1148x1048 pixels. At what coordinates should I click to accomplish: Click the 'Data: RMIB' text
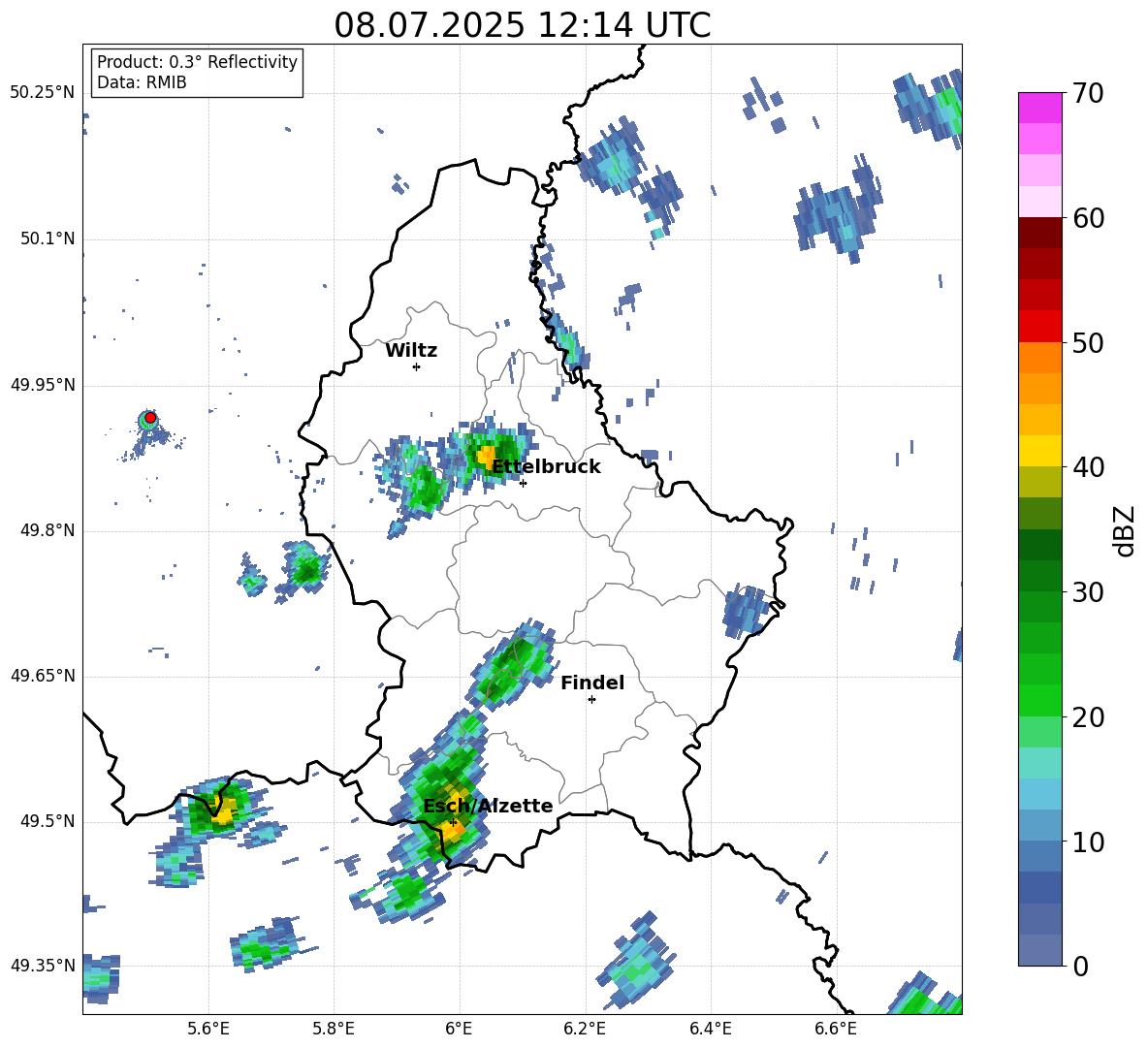(x=142, y=82)
